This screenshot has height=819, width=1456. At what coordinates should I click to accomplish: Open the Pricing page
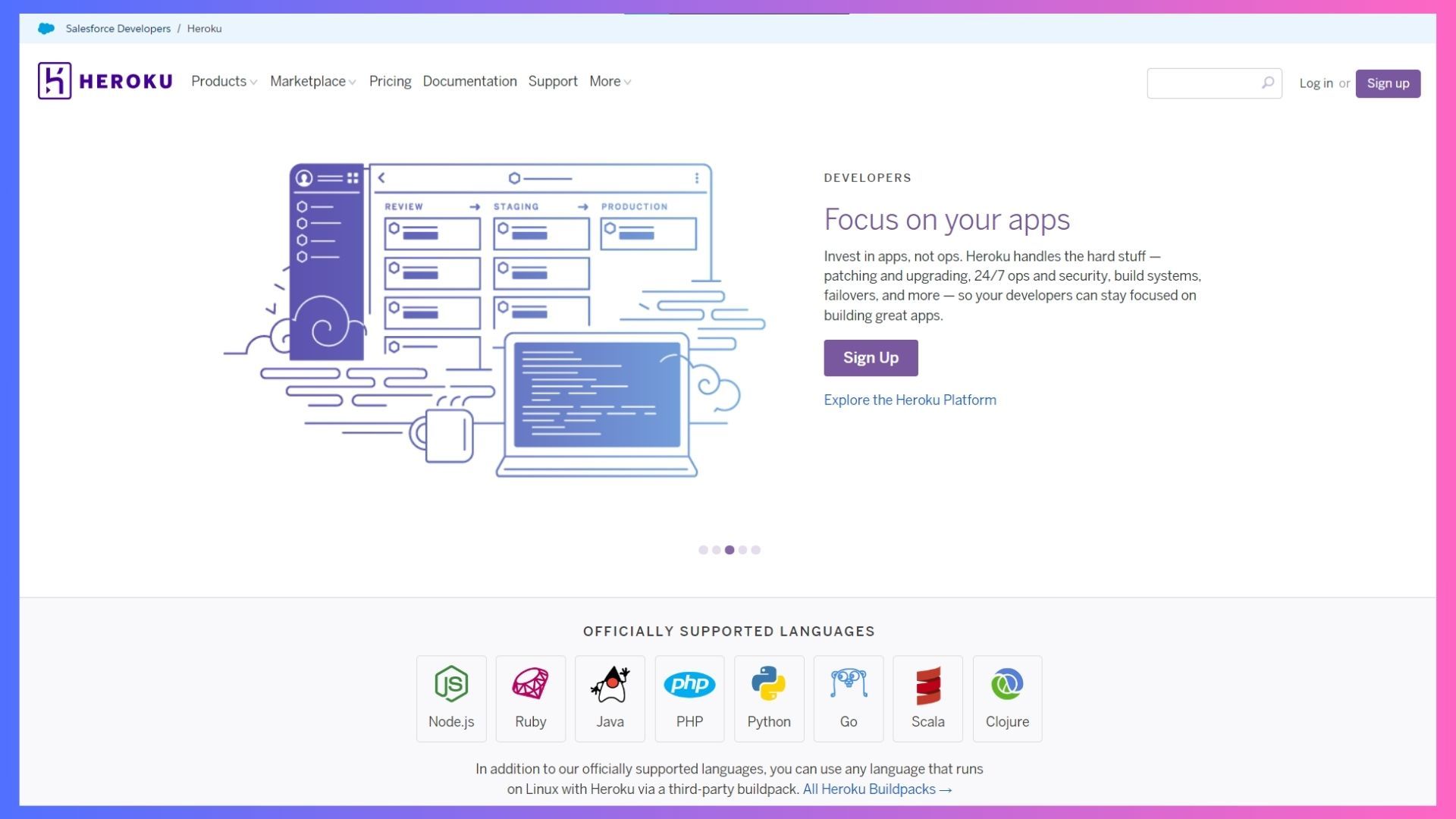click(390, 81)
